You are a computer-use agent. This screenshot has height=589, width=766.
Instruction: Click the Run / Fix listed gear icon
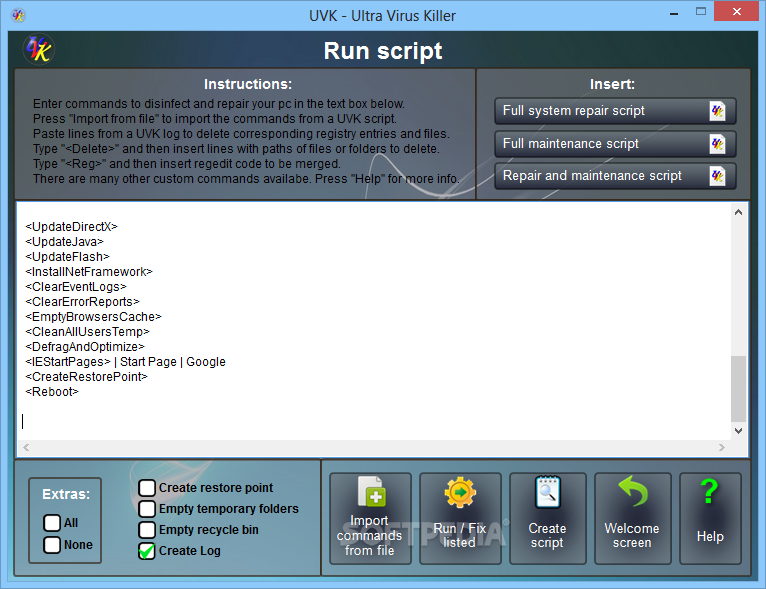[460, 492]
